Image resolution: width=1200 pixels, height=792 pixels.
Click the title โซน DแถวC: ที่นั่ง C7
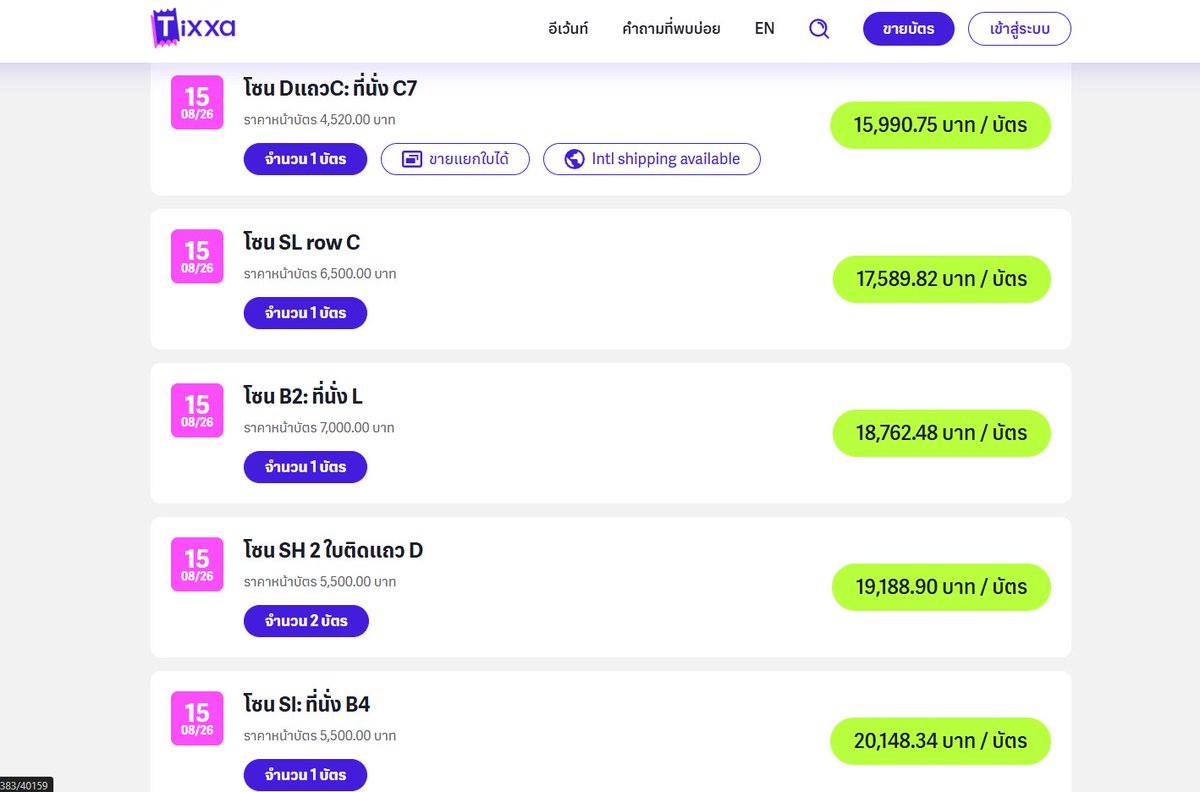(x=330, y=88)
